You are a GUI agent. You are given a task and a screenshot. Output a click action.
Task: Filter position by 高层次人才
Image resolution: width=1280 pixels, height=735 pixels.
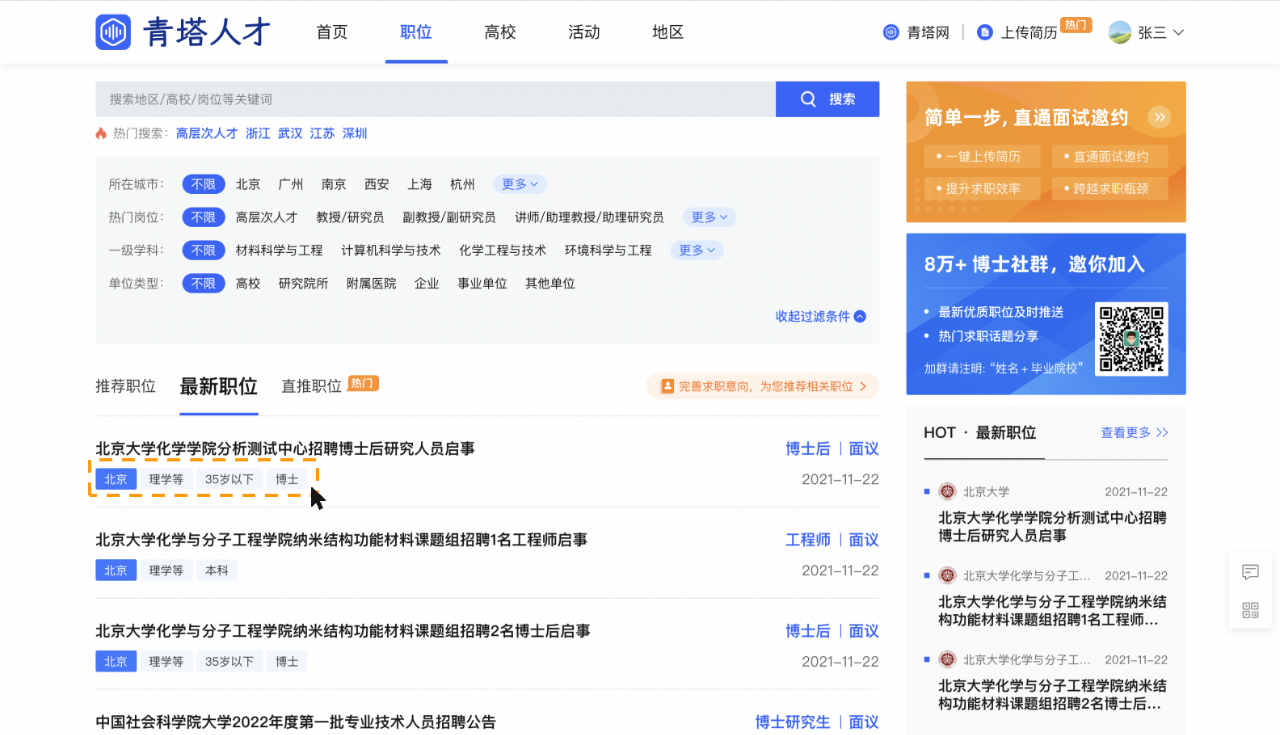pyautogui.click(x=267, y=217)
